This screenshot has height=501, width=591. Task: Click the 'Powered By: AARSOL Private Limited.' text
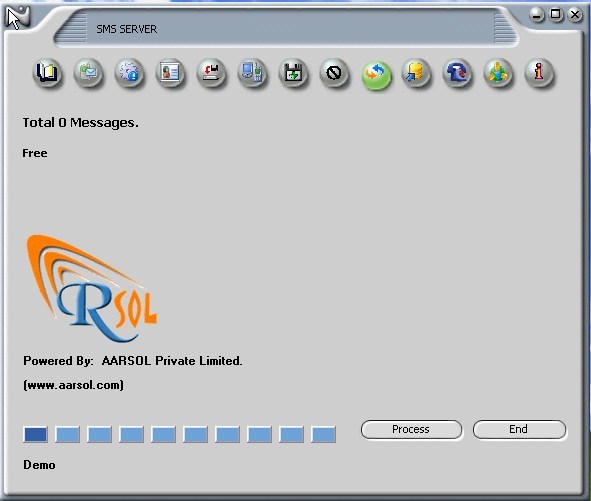pos(133,361)
